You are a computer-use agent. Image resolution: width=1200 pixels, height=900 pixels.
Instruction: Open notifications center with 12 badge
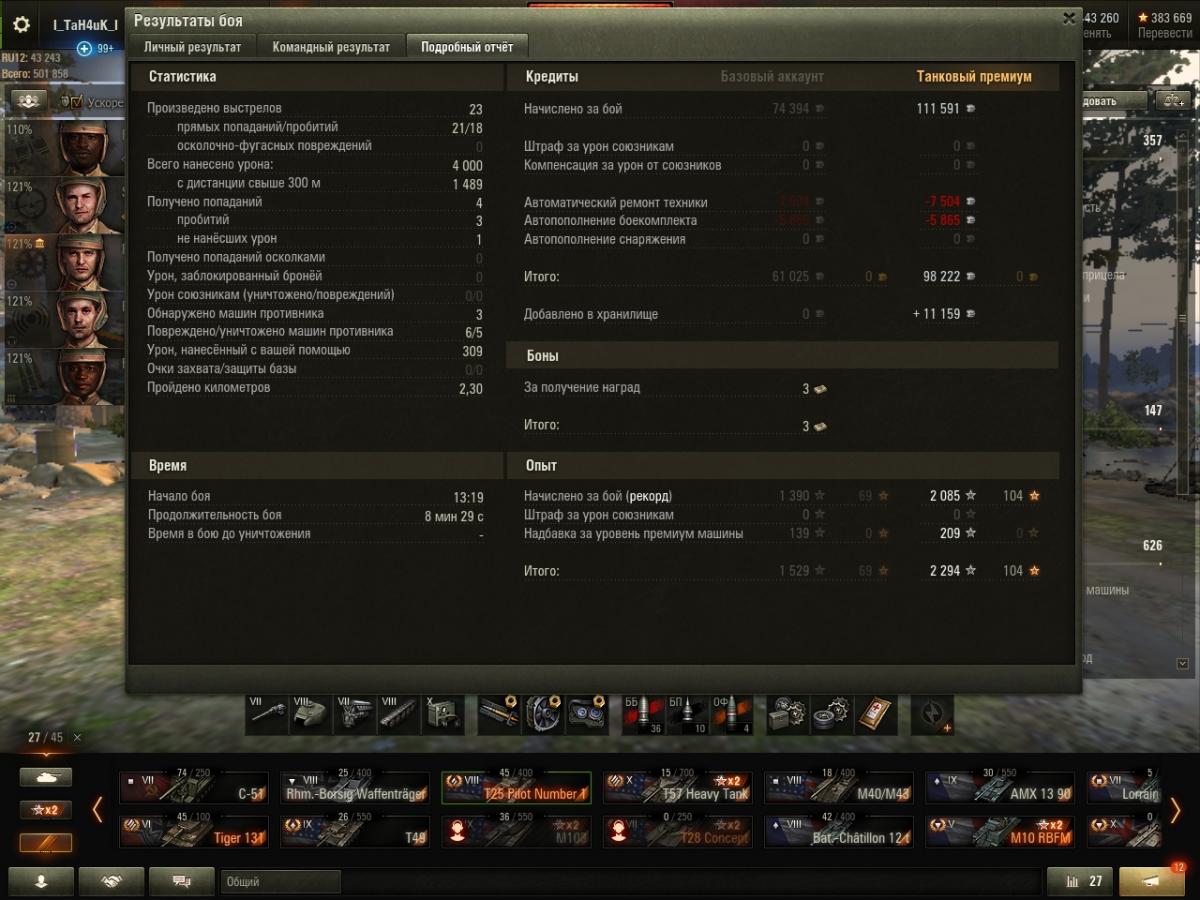click(1152, 881)
